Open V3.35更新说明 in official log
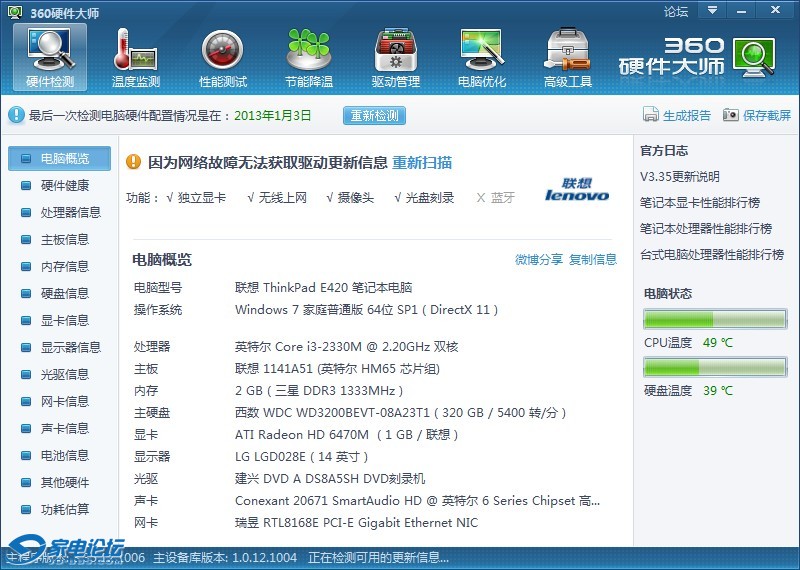This screenshot has width=800, height=570. pos(680,176)
